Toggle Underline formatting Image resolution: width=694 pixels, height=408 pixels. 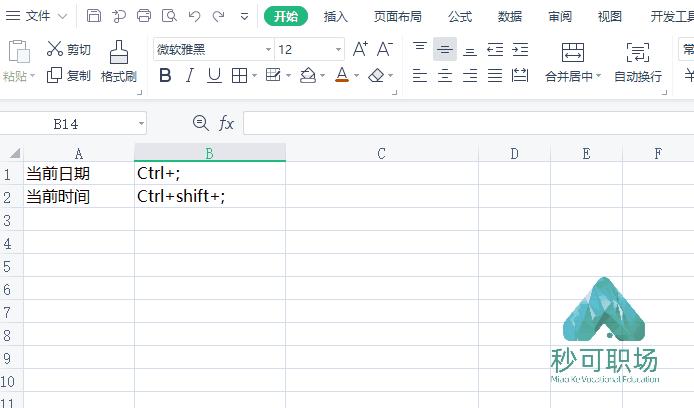tap(214, 76)
